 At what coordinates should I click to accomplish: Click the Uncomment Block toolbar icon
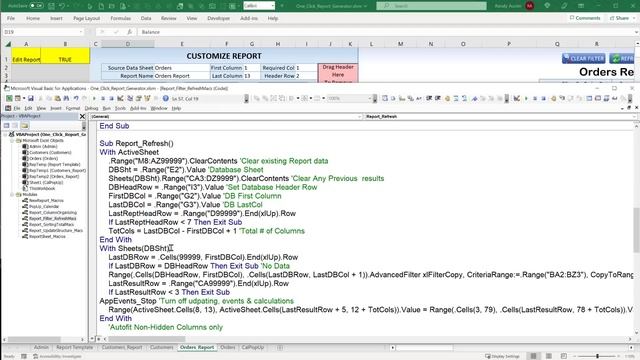[464, 98]
